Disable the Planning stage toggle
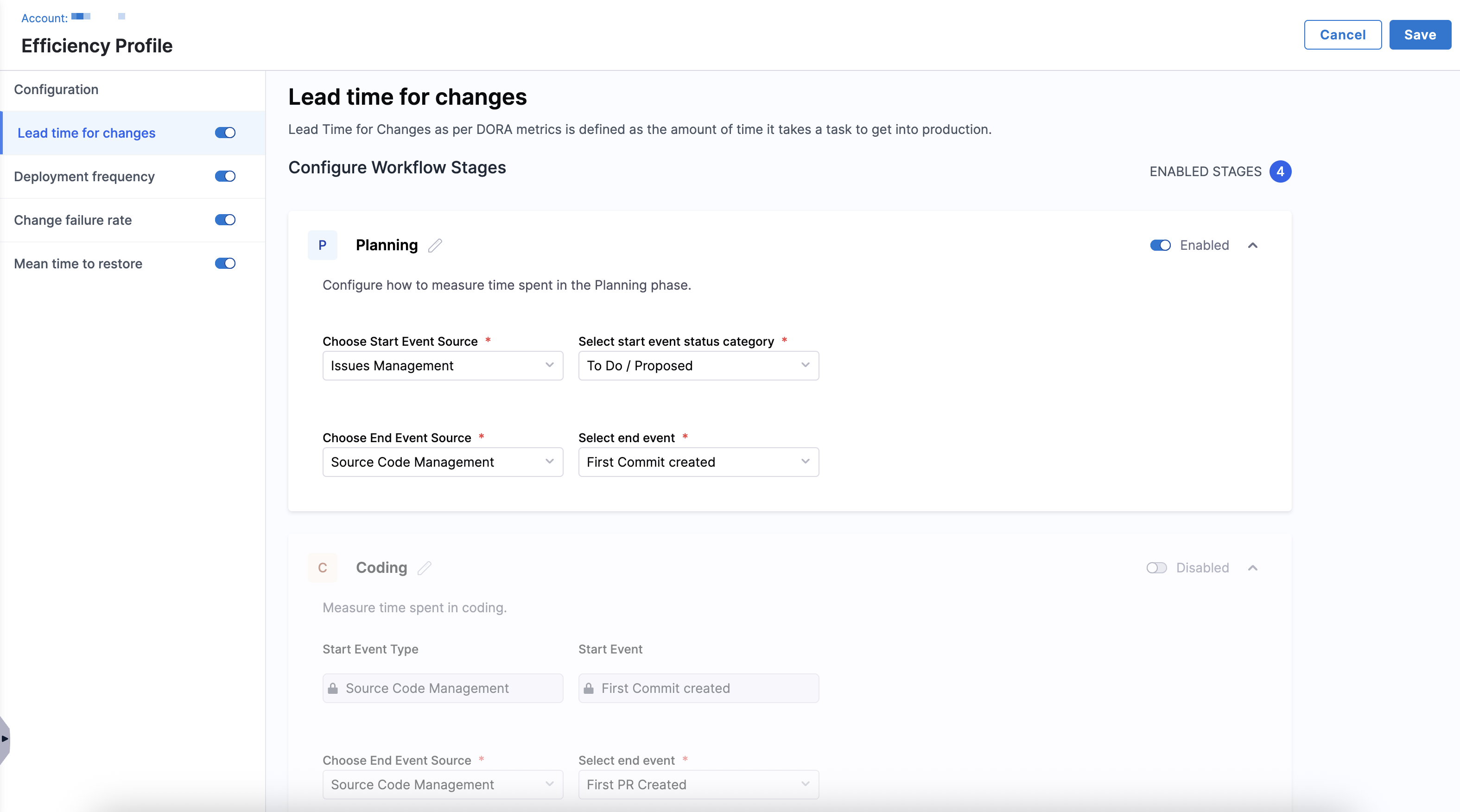Viewport: 1460px width, 812px height. 1160,245
